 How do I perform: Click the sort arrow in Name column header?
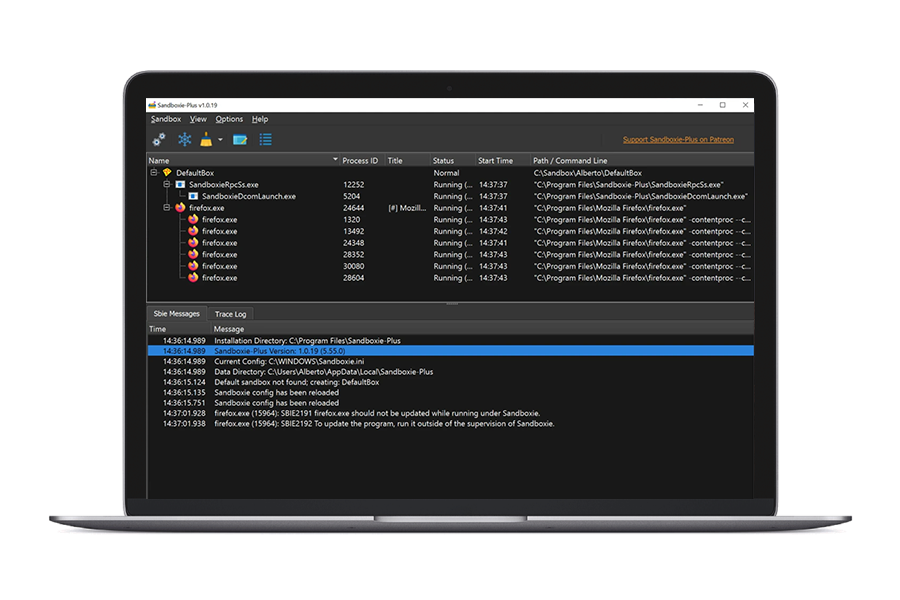[335, 159]
